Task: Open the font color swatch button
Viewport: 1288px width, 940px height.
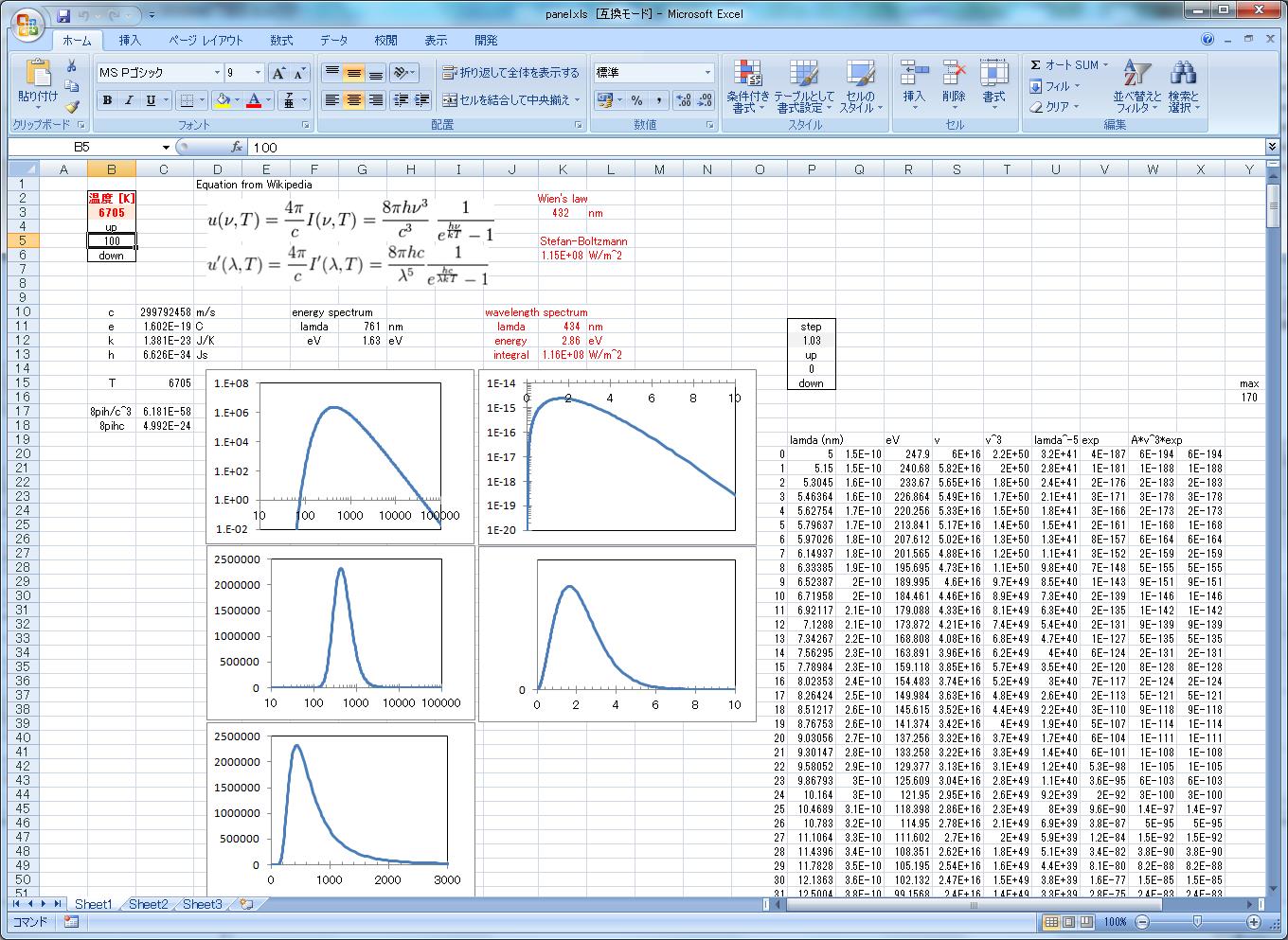Action: pos(254,100)
